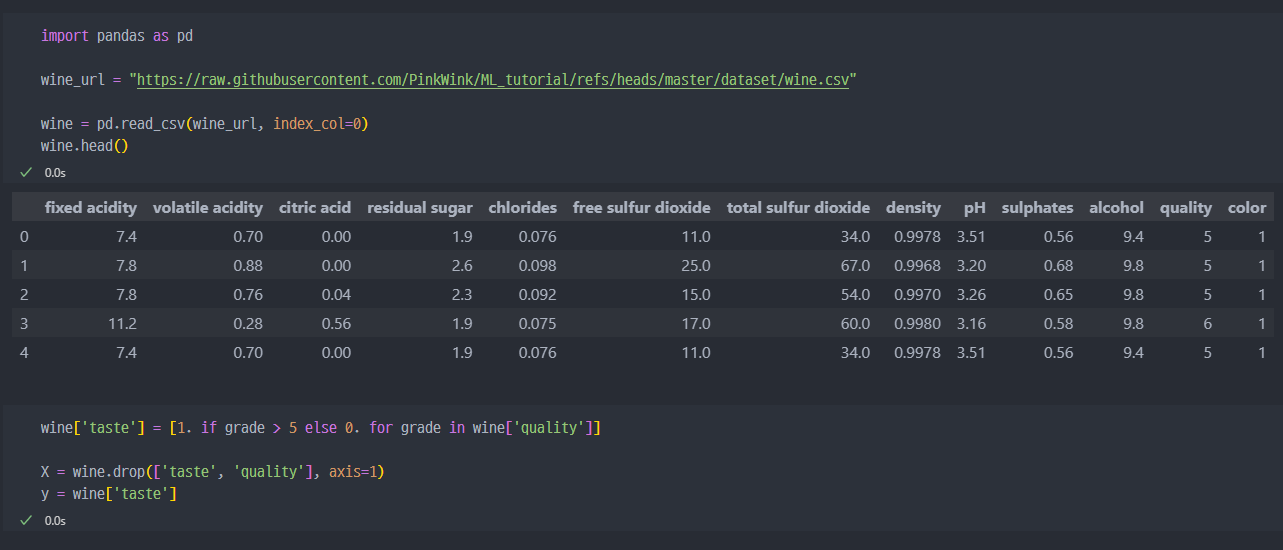Image resolution: width=1283 pixels, height=550 pixels.
Task: Click the first cell's 0.0s execution time
Action: (55, 173)
